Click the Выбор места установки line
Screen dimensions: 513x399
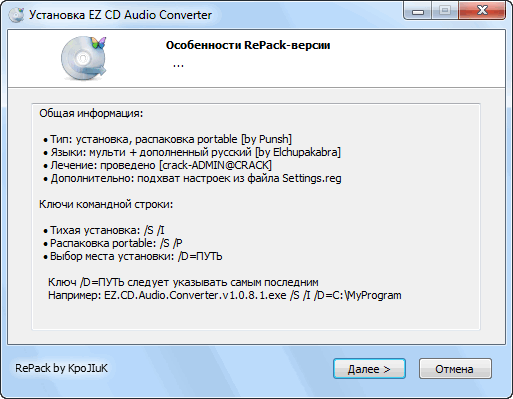(133, 256)
